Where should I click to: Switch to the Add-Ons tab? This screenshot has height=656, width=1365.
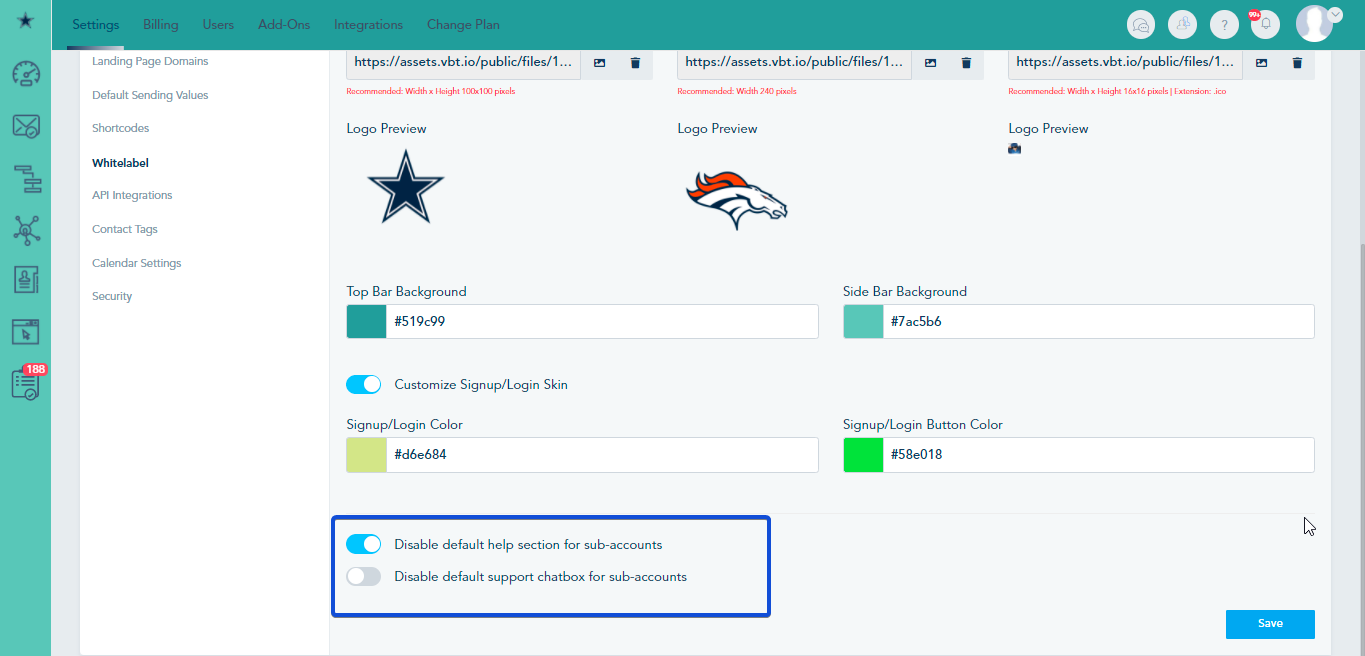(x=284, y=24)
